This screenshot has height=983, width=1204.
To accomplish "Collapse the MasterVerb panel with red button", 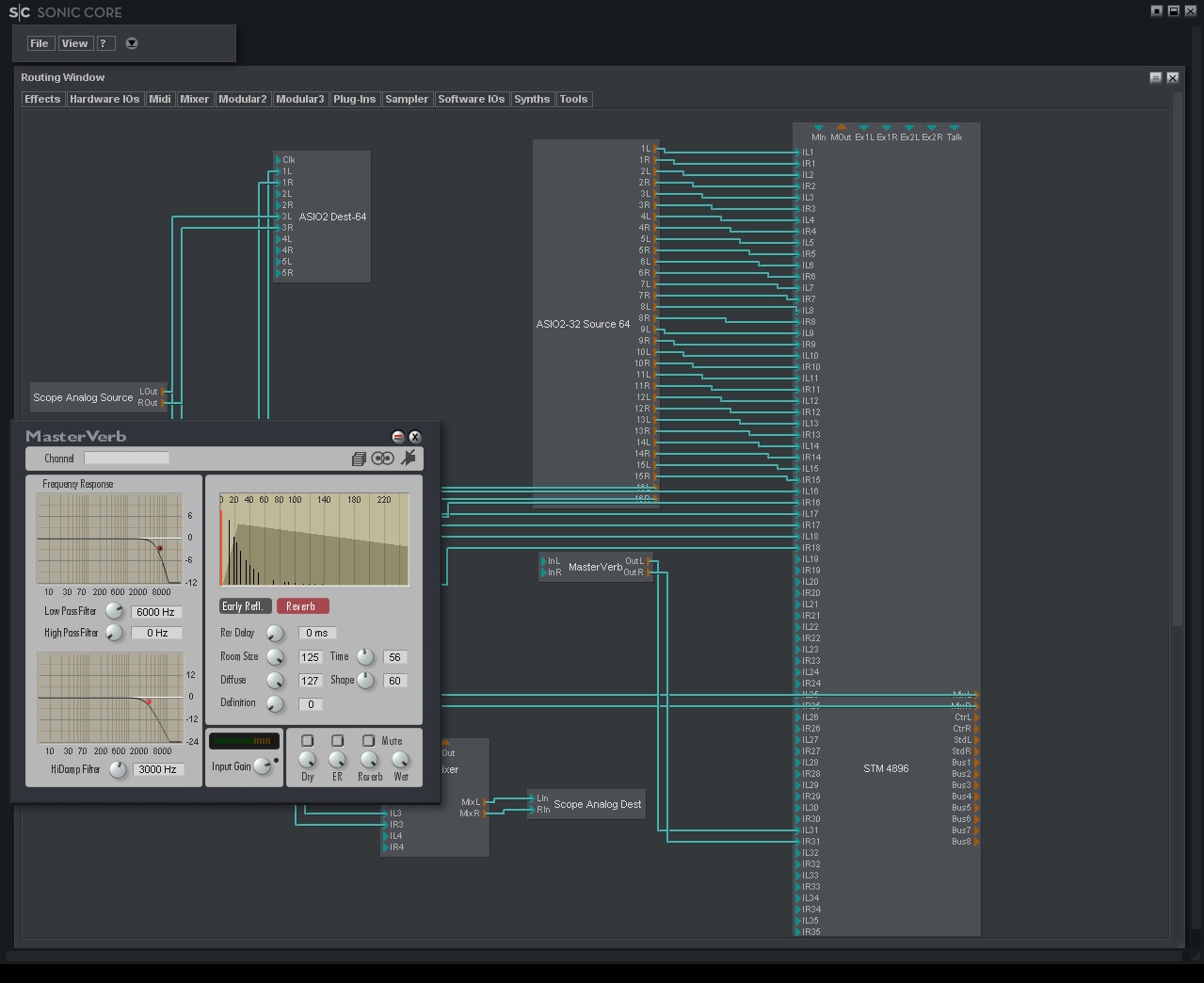I will click(397, 437).
